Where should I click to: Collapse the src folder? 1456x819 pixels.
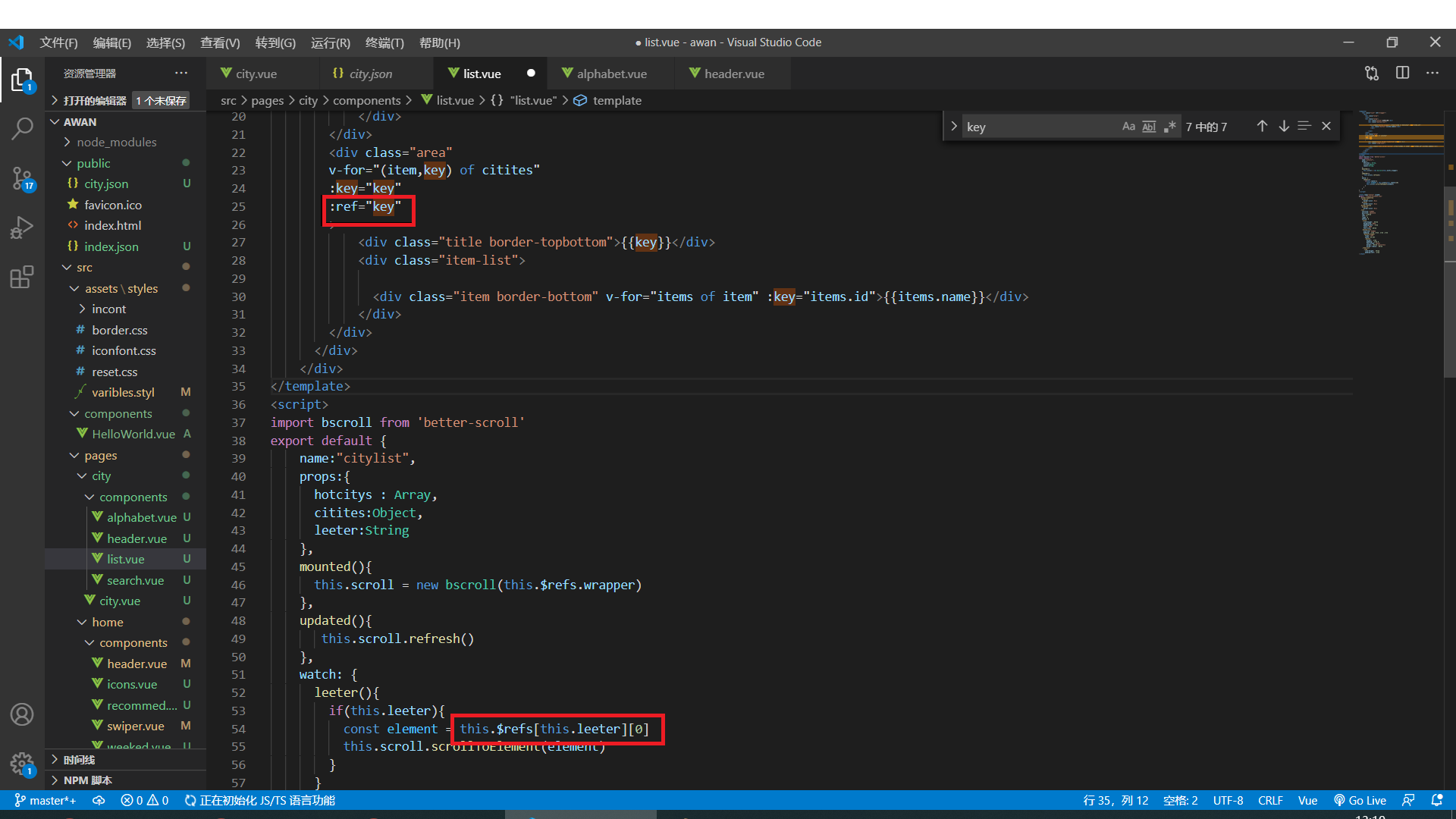84,267
